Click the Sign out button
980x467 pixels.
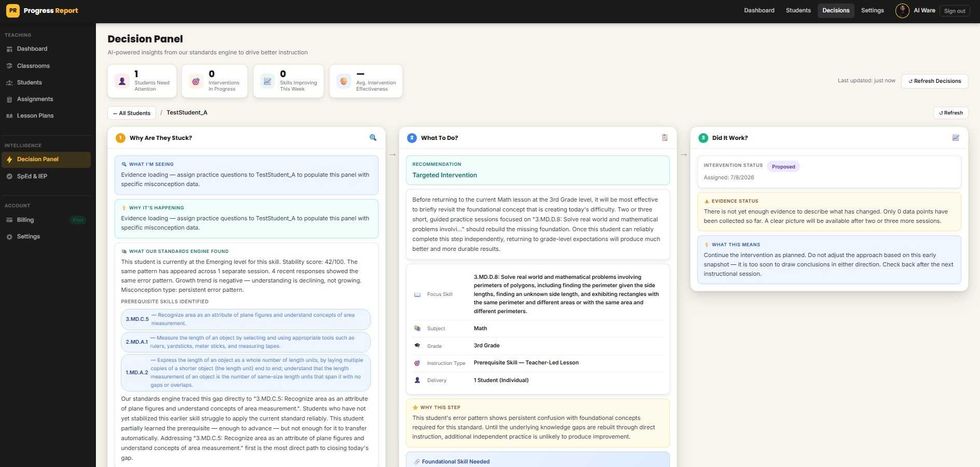tap(954, 11)
